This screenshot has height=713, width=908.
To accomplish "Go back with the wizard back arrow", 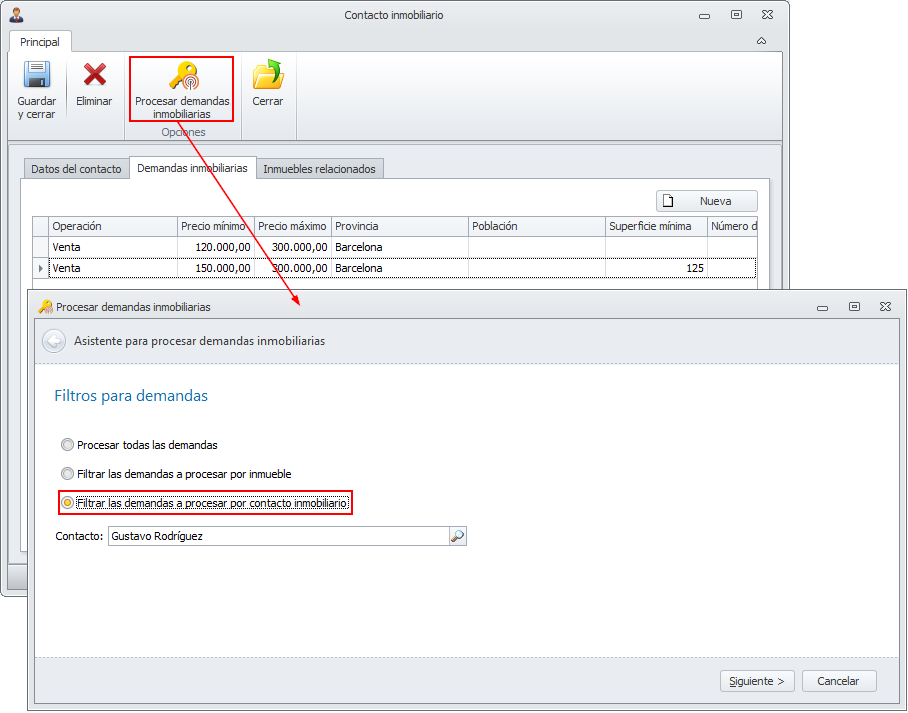I will 54,341.
